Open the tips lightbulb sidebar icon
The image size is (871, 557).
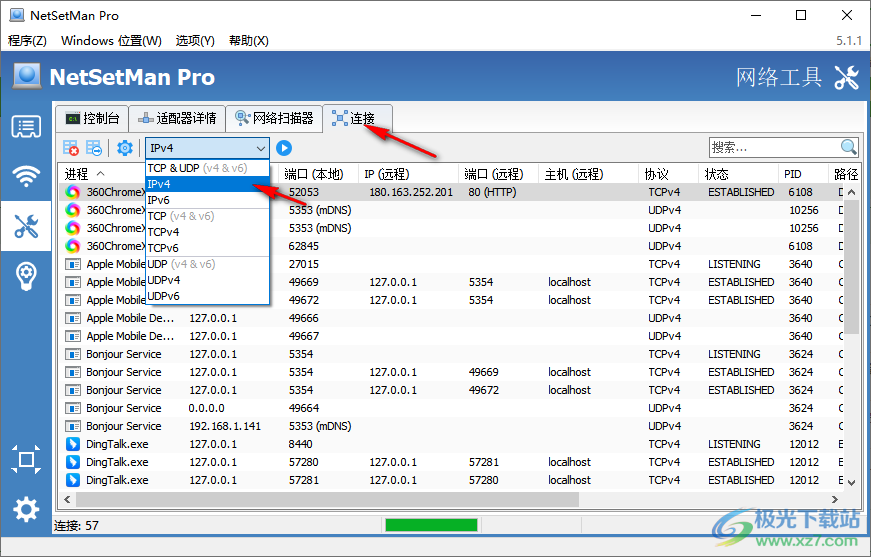point(26,275)
